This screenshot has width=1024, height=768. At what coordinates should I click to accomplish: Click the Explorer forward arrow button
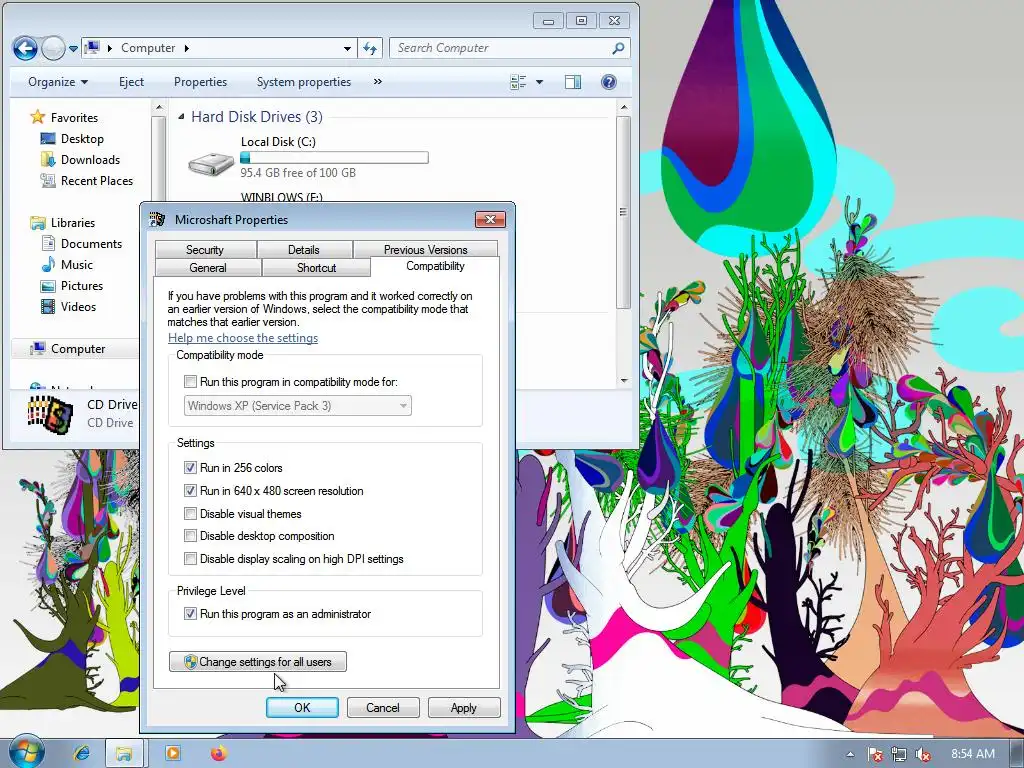(x=53, y=48)
